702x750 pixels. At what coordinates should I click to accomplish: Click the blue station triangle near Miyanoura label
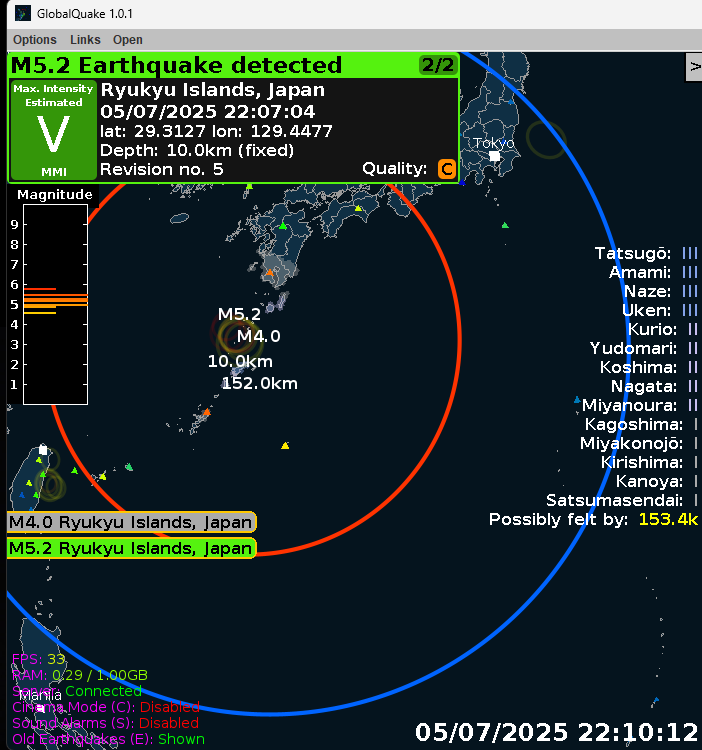577,399
